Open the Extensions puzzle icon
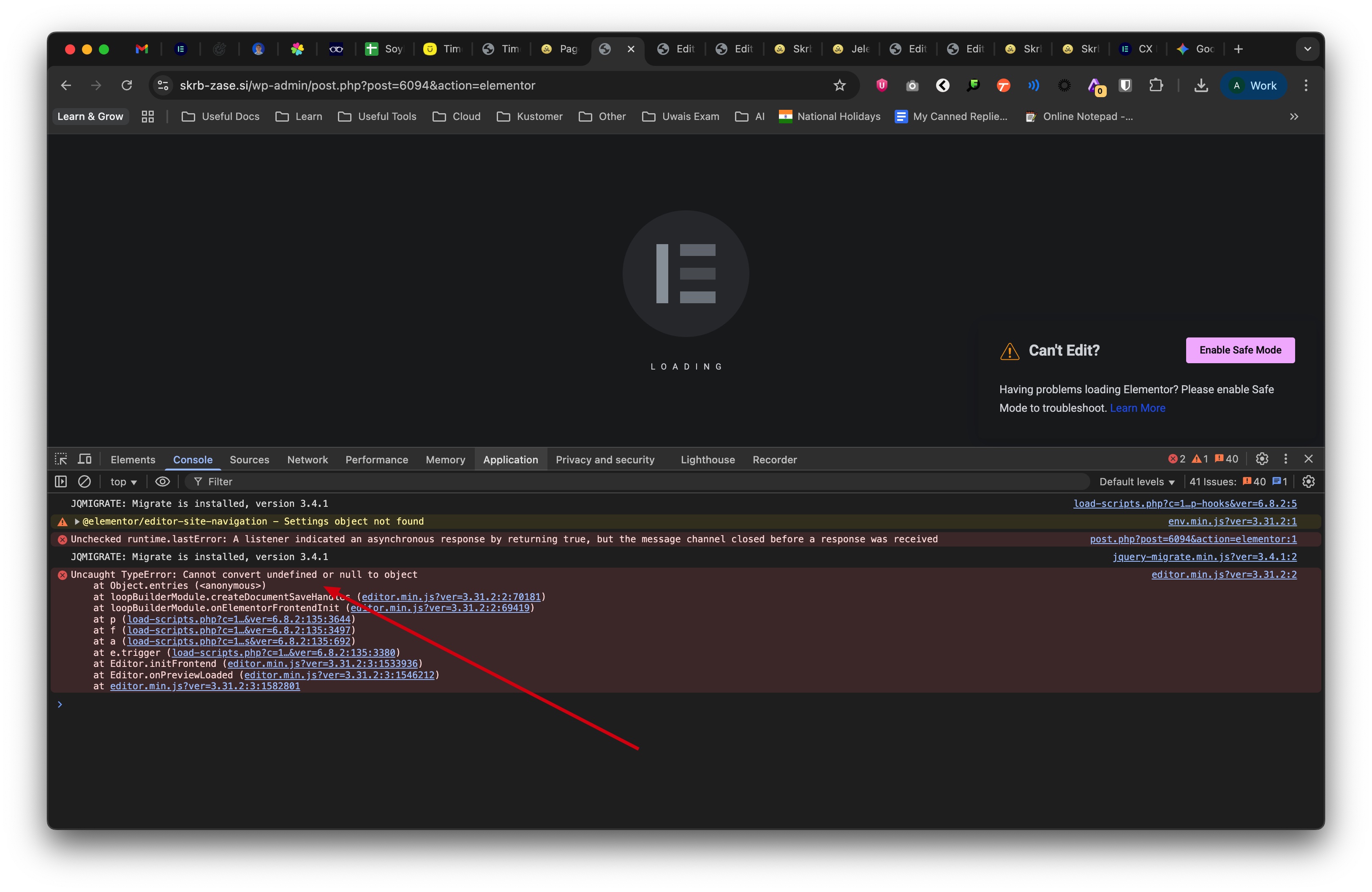The image size is (1372, 892). pos(1156,85)
